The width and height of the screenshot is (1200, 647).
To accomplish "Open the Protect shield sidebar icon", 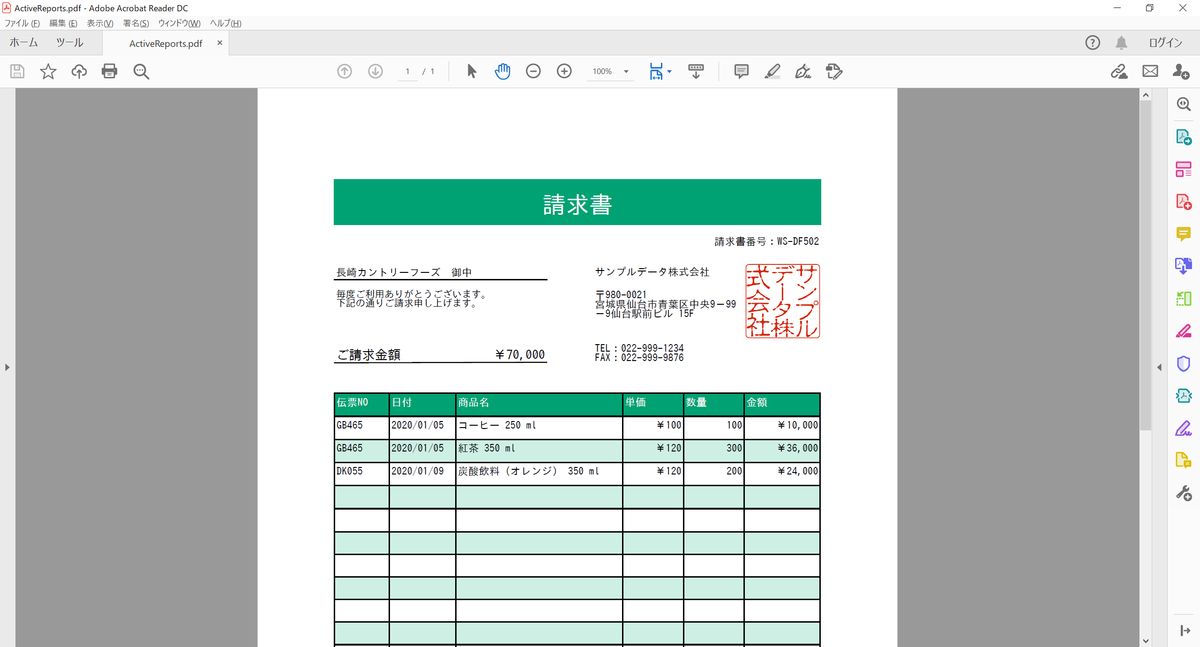I will [1183, 363].
